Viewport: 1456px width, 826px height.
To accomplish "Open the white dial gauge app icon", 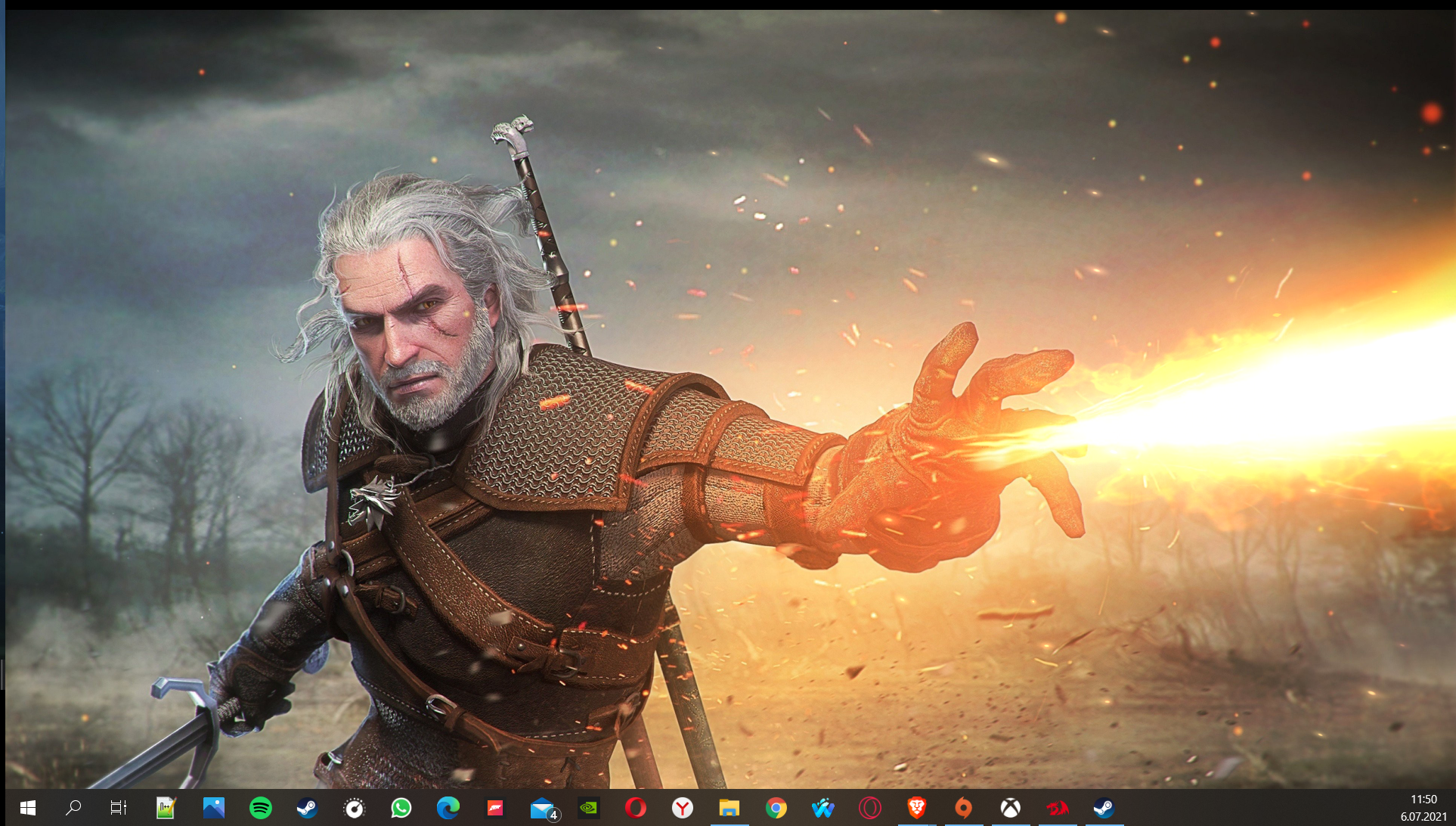I will coord(355,808).
